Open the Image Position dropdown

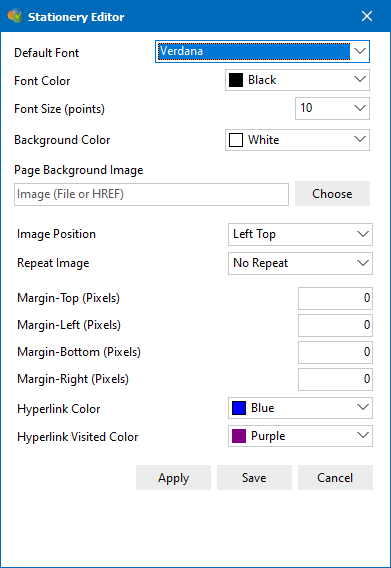(x=300, y=234)
